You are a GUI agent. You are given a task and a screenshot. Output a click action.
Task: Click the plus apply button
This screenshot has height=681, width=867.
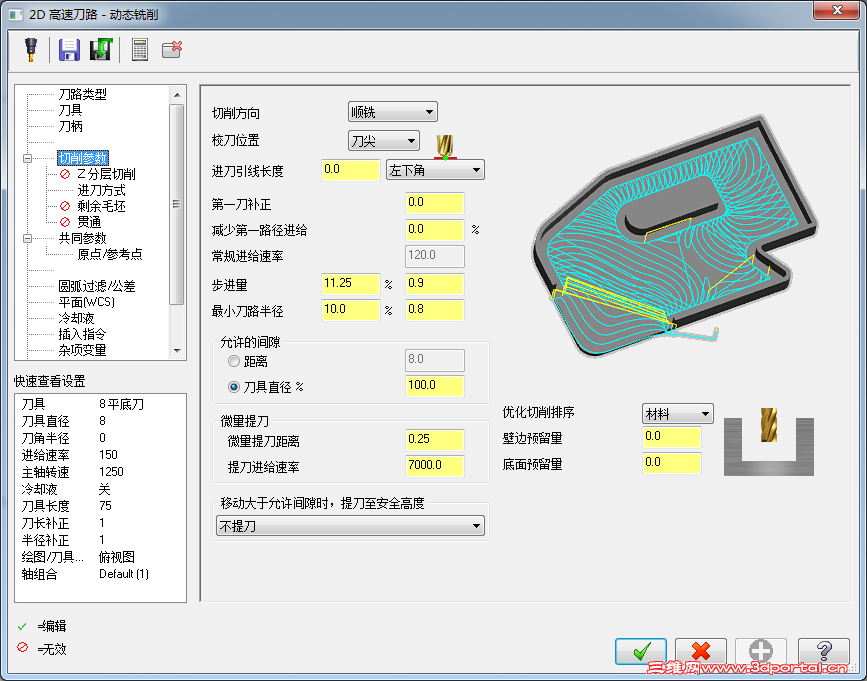(x=760, y=651)
